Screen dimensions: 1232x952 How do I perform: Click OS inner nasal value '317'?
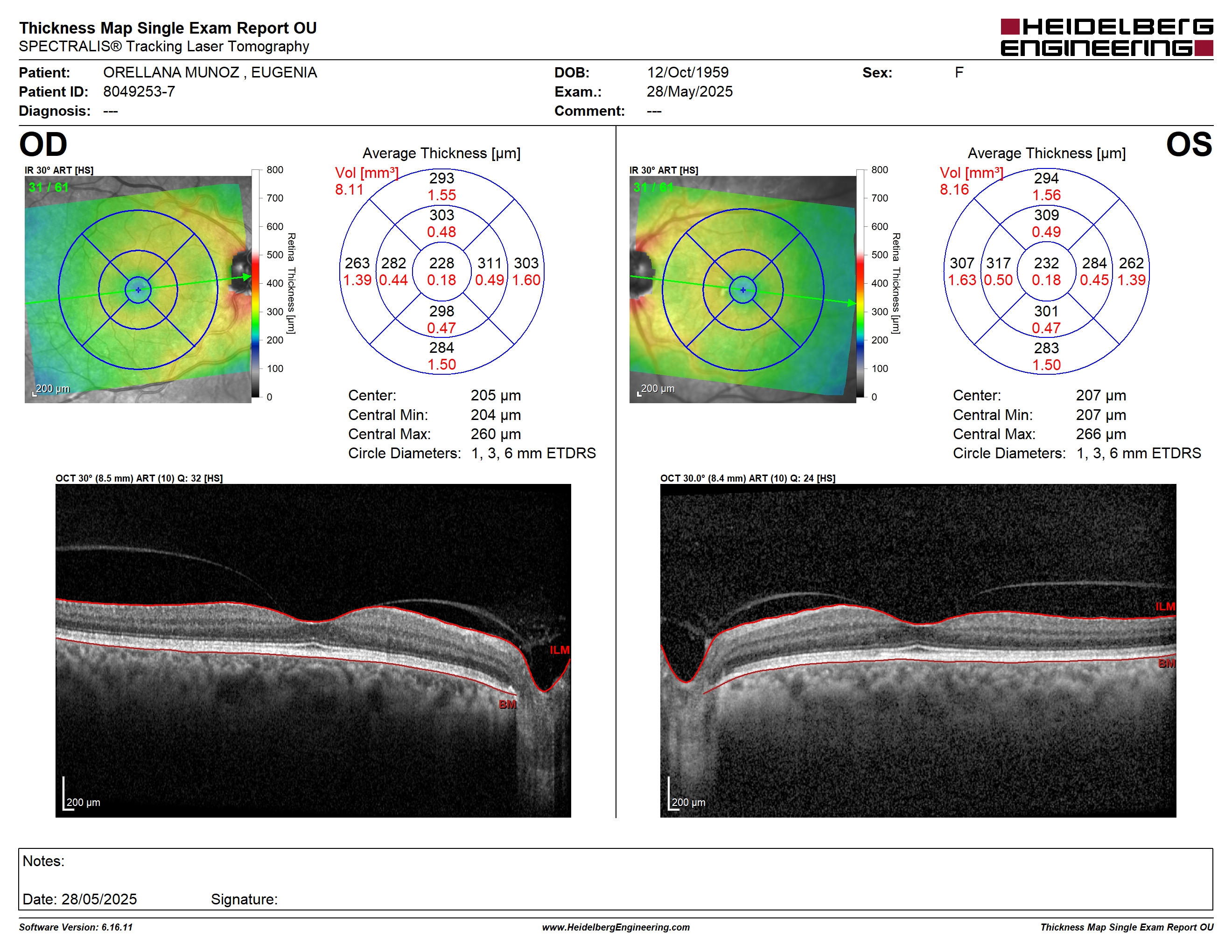click(x=998, y=263)
